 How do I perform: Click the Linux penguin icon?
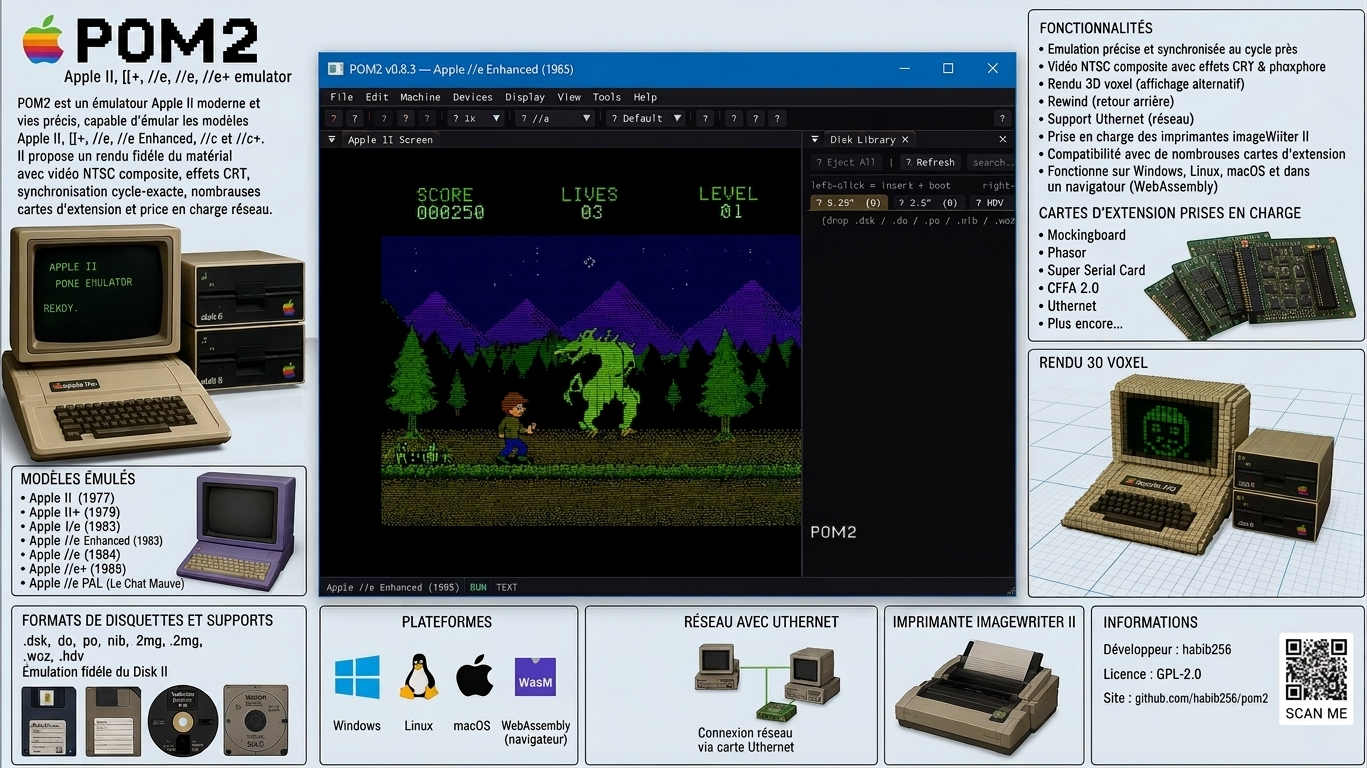click(418, 677)
